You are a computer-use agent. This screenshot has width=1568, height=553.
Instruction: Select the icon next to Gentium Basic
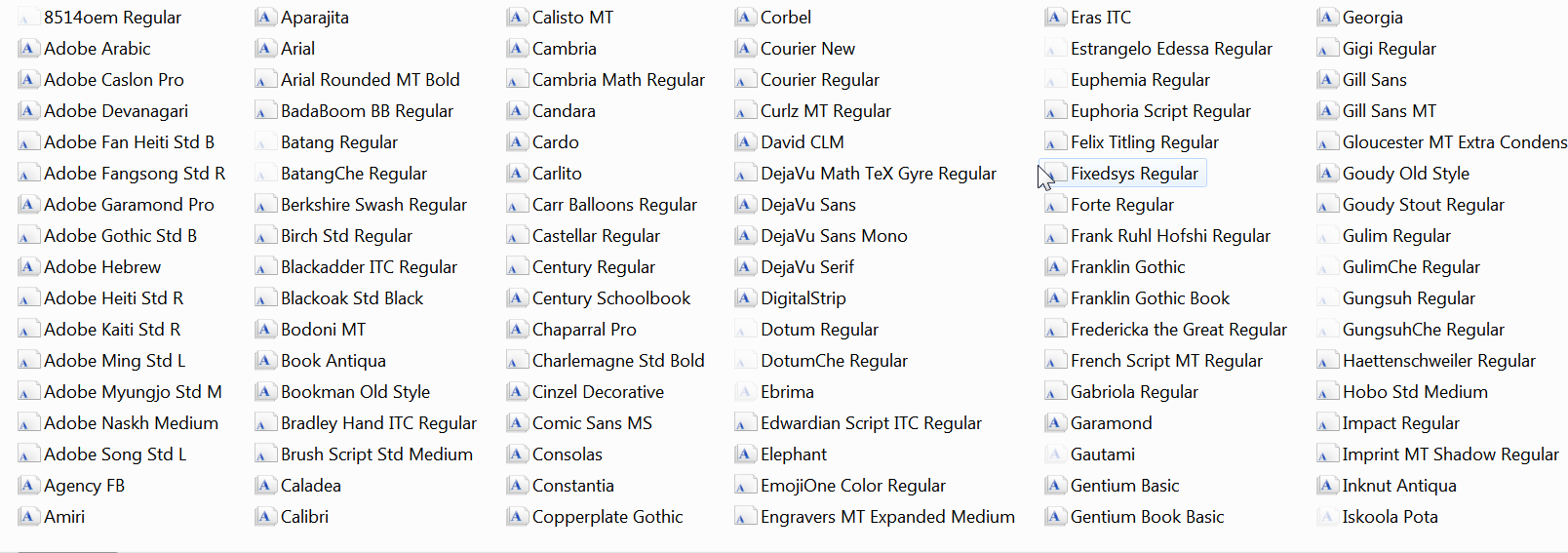pos(1054,486)
